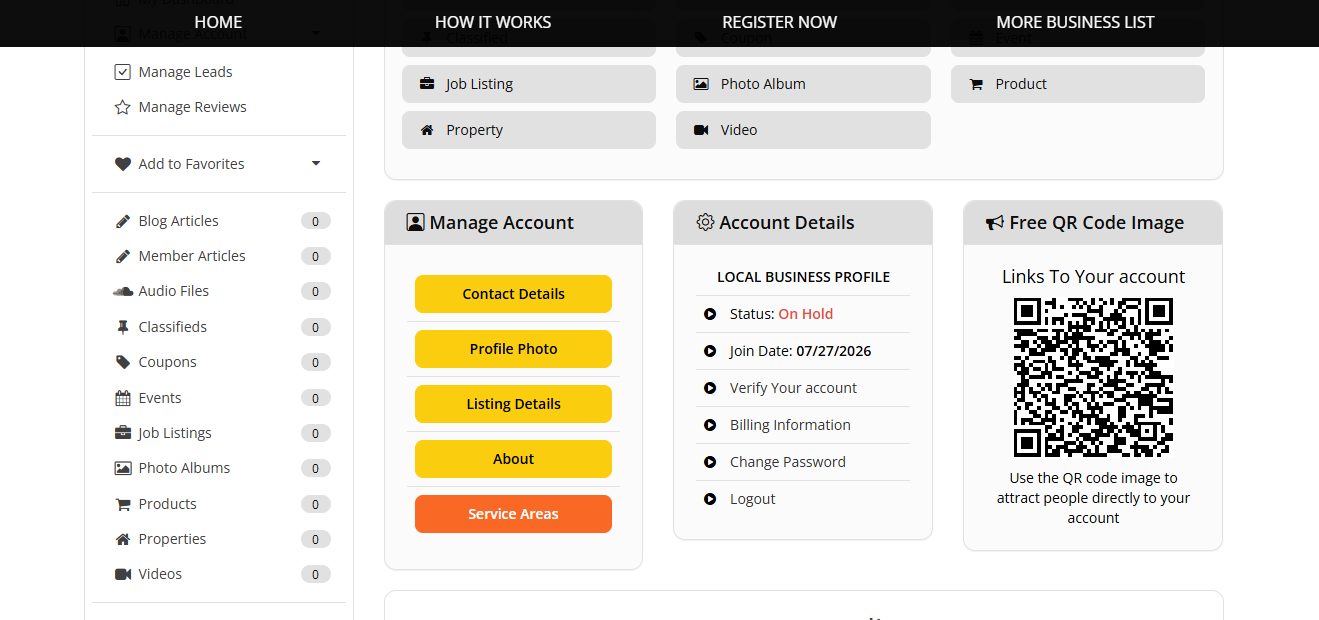Open the Change Password item
This screenshot has width=1319, height=620.
pos(787,462)
